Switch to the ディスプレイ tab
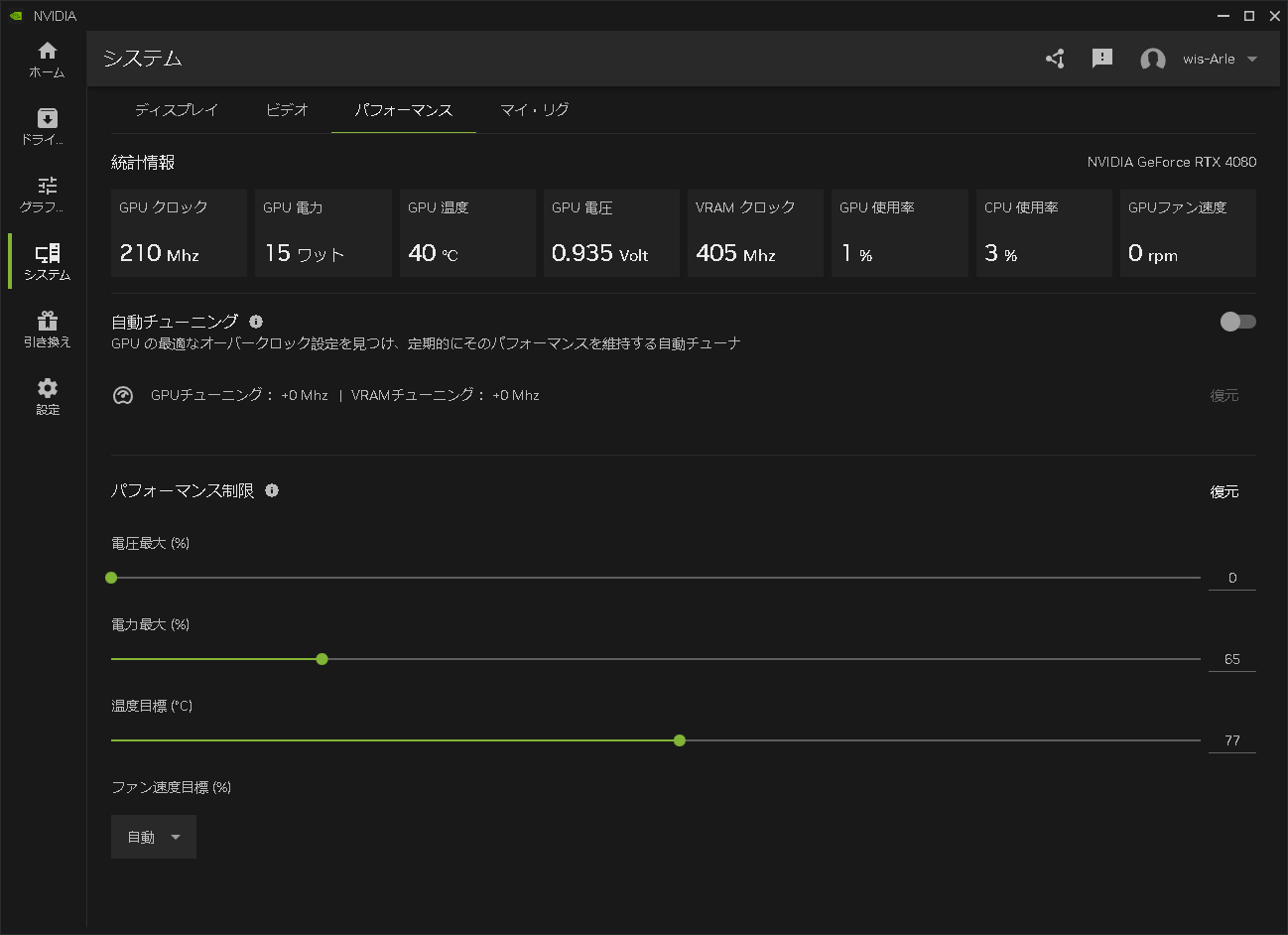 point(177,110)
